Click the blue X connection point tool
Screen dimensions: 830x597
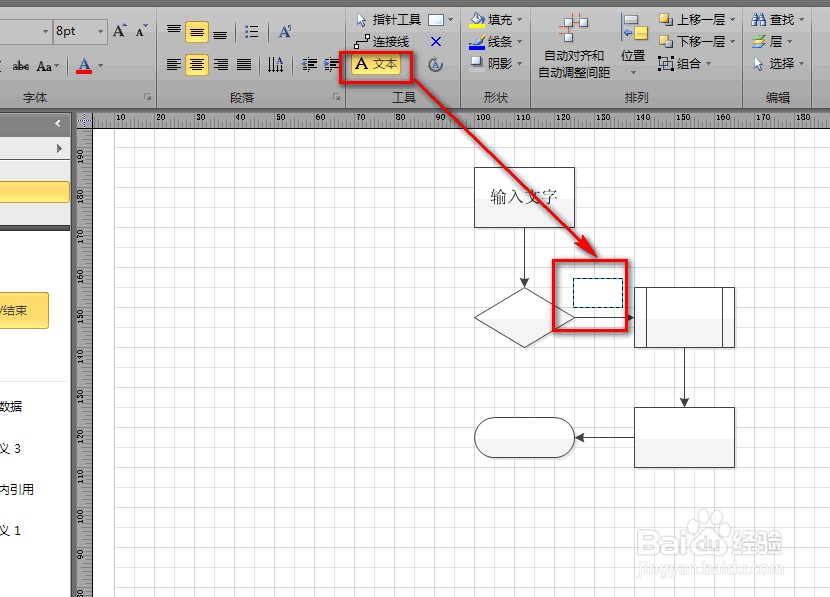[436, 42]
